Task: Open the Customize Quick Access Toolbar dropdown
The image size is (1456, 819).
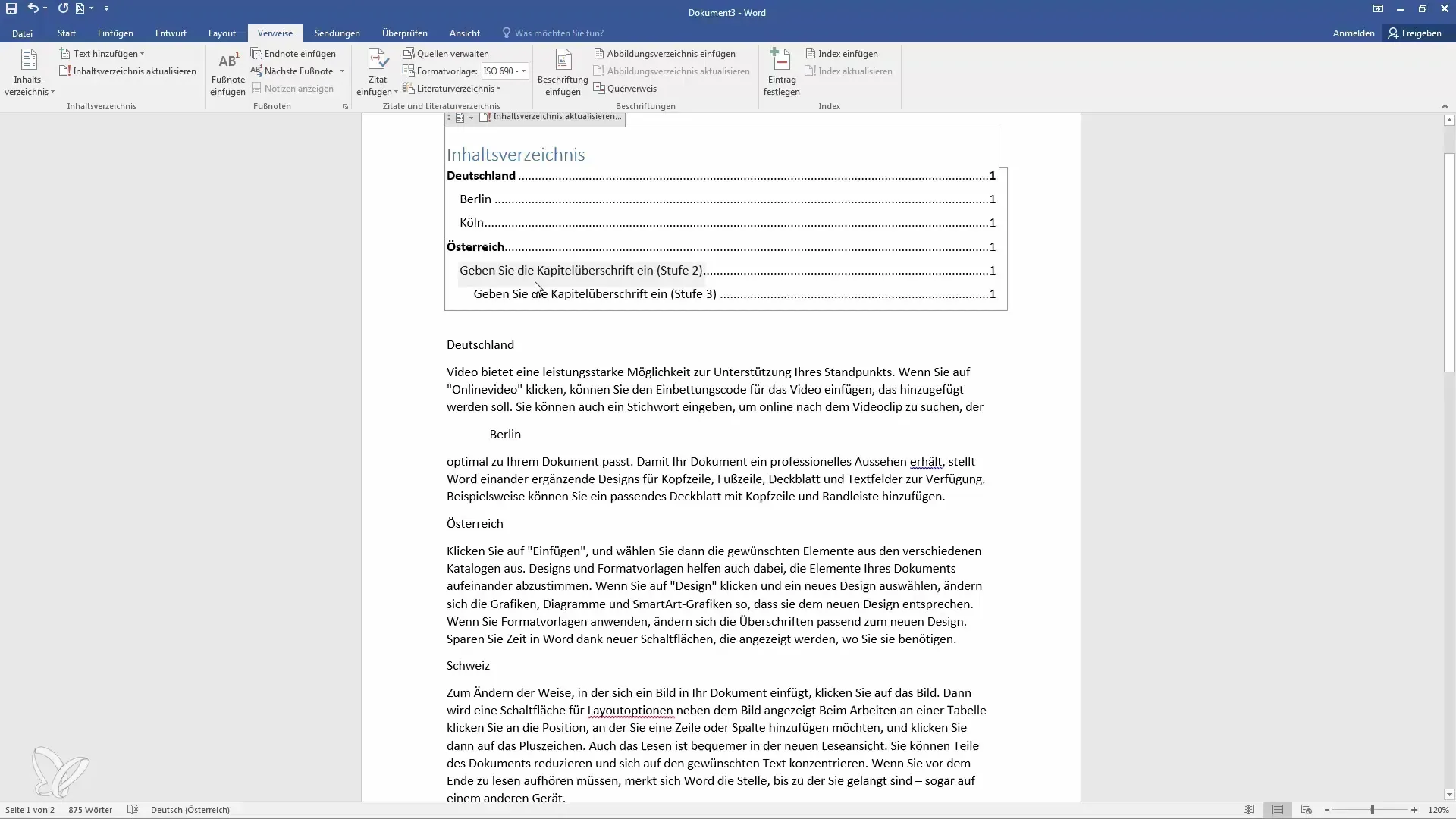Action: pyautogui.click(x=106, y=8)
